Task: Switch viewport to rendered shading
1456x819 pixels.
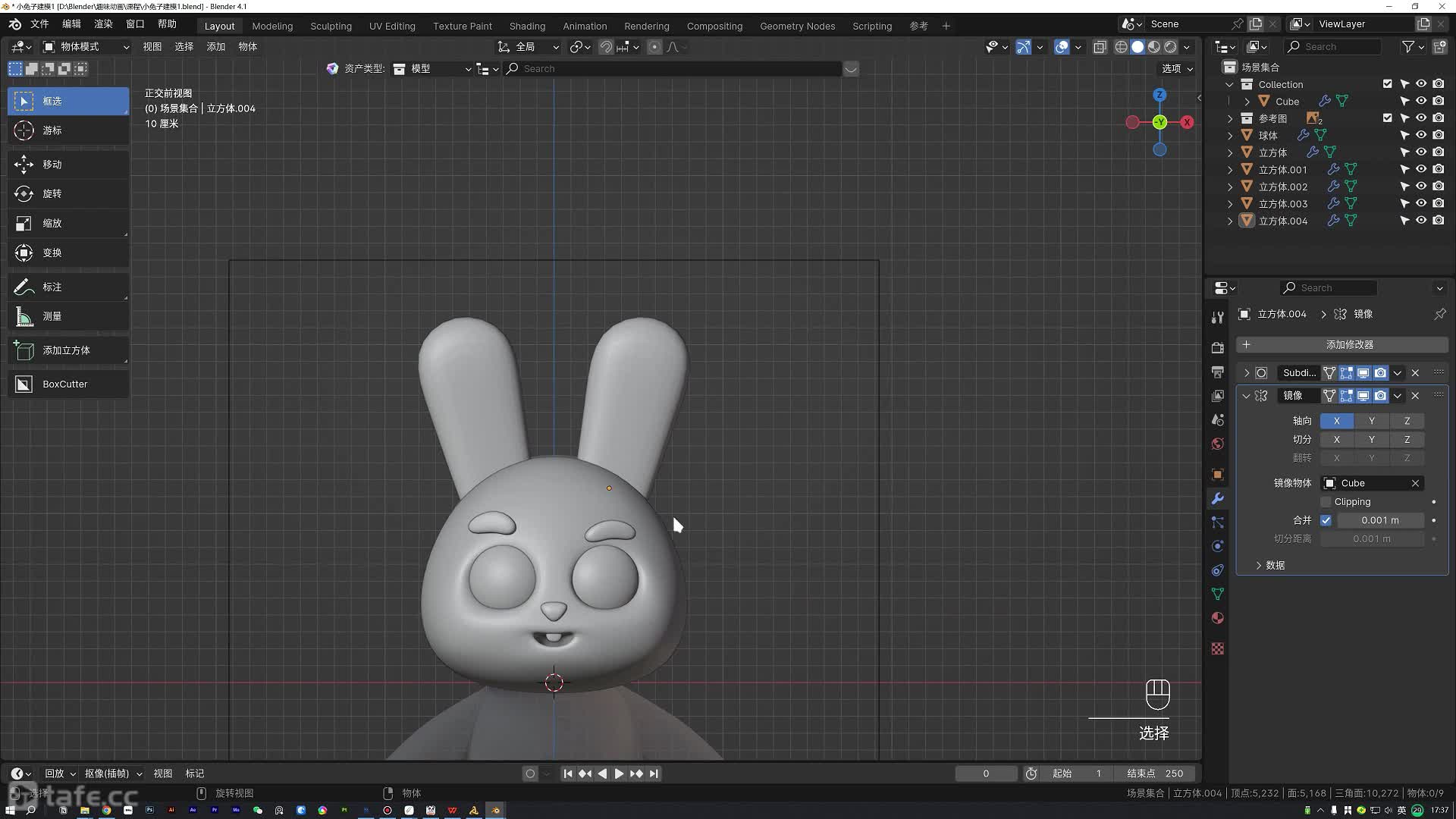Action: [1171, 47]
